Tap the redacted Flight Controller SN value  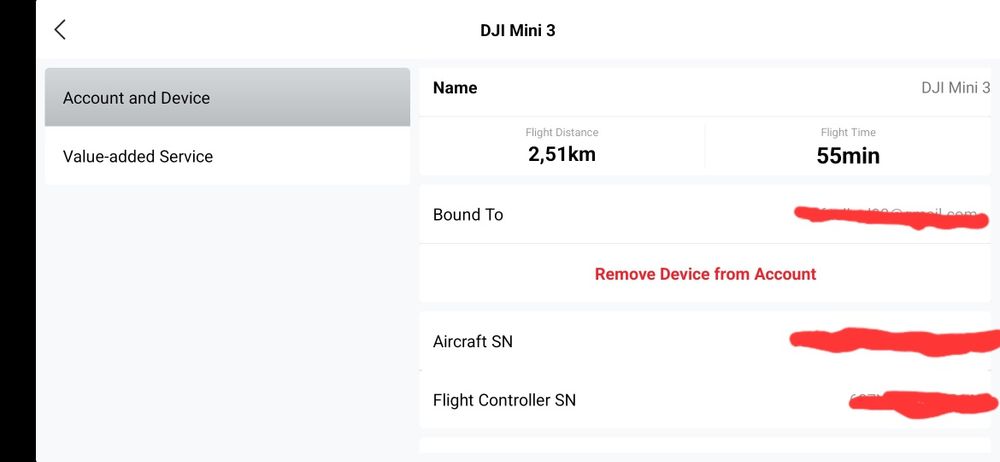point(920,402)
